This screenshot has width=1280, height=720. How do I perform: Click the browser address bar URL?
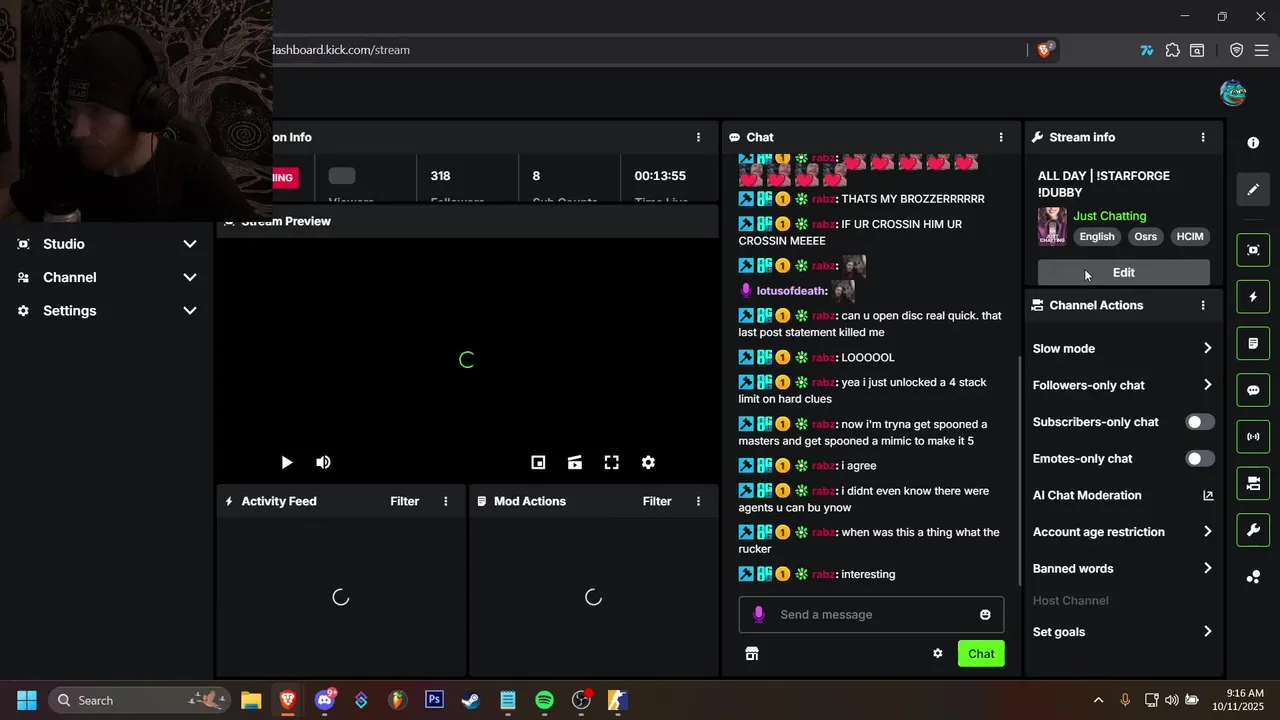(x=341, y=50)
